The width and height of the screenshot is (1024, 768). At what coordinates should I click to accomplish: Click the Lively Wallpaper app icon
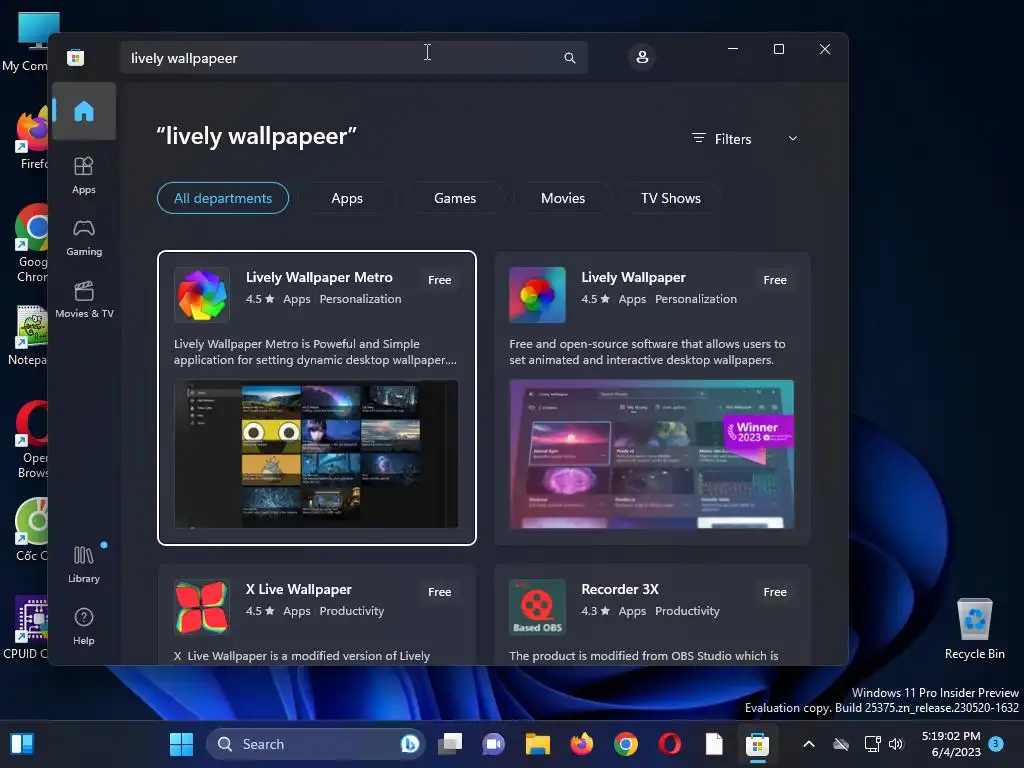(537, 295)
